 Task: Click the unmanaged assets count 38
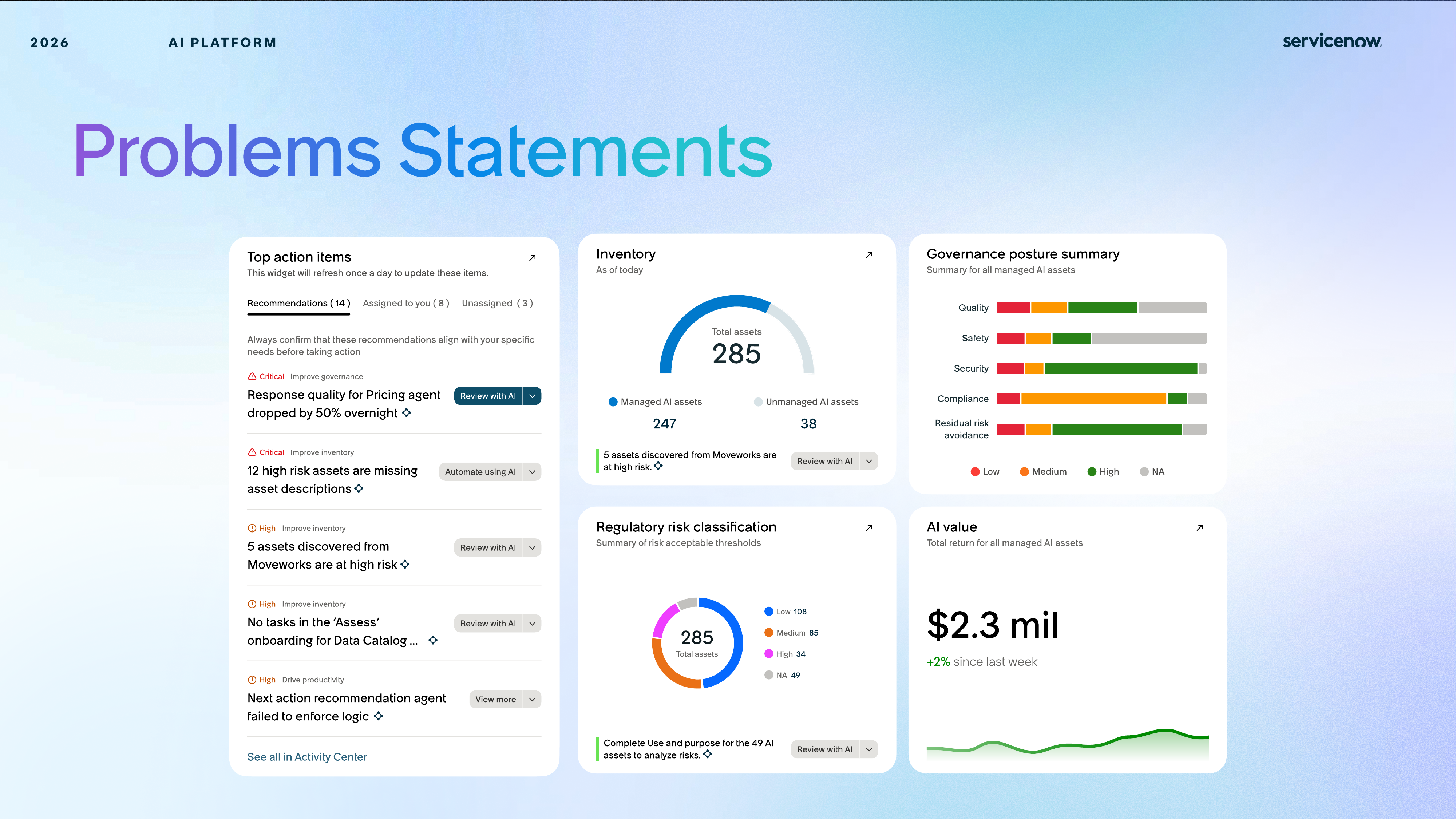pyautogui.click(x=808, y=424)
